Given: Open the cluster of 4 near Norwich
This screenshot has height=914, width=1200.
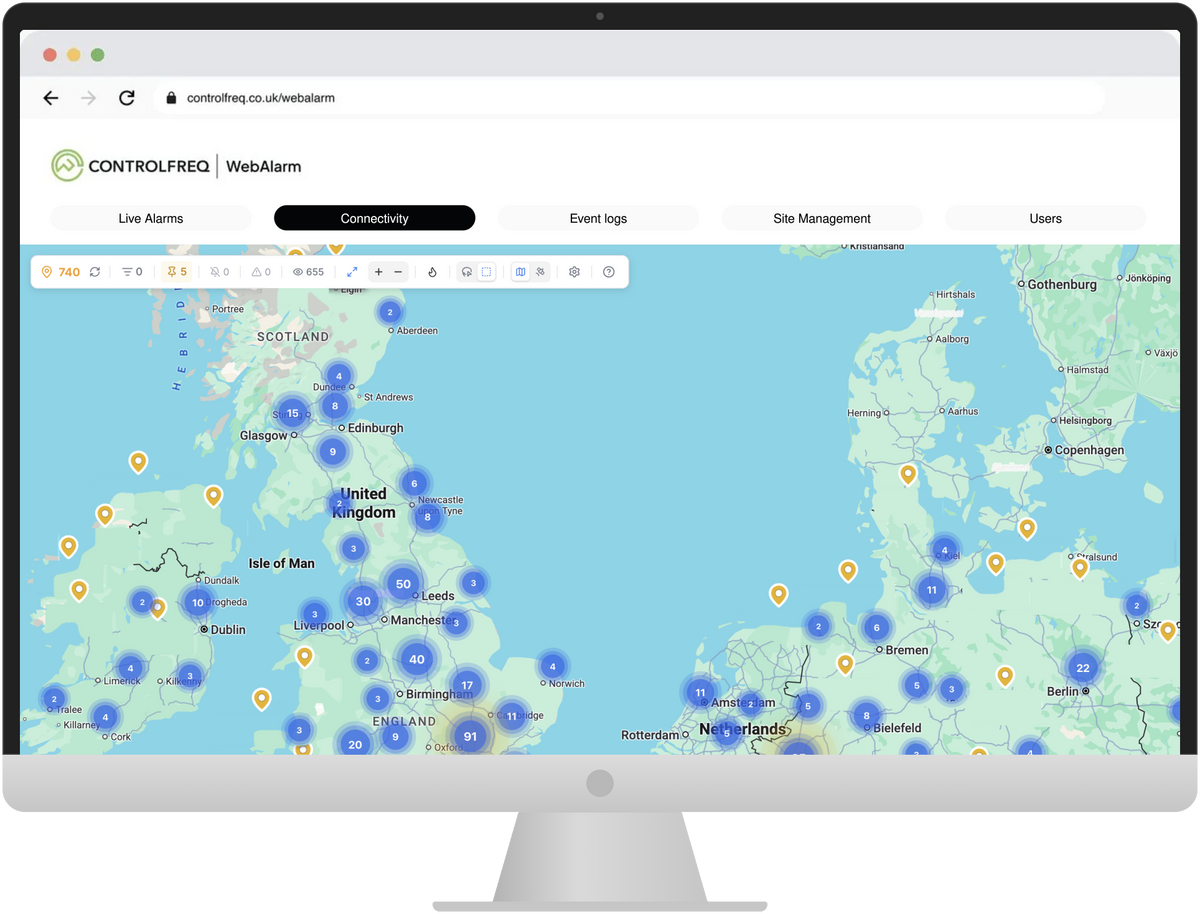Looking at the screenshot, I should coord(553,666).
